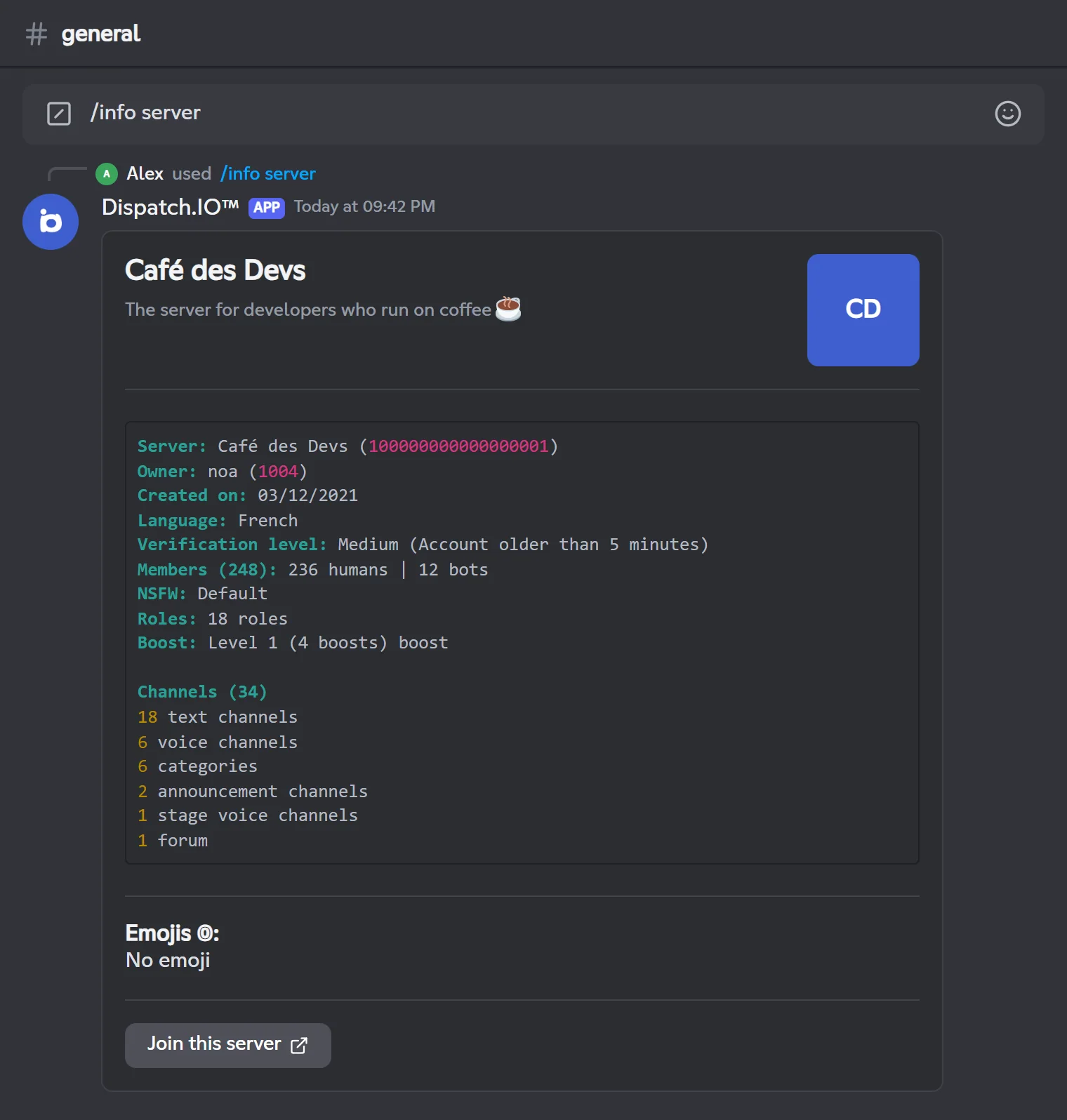Click the channel hashtag icon

click(x=37, y=34)
